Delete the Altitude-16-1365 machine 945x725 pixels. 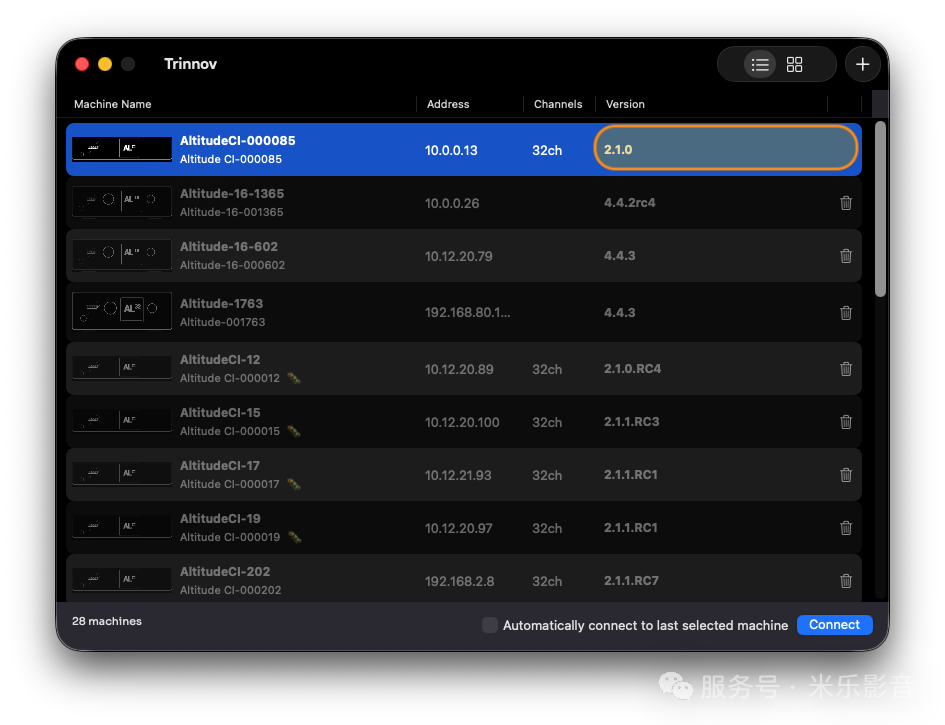(846, 203)
